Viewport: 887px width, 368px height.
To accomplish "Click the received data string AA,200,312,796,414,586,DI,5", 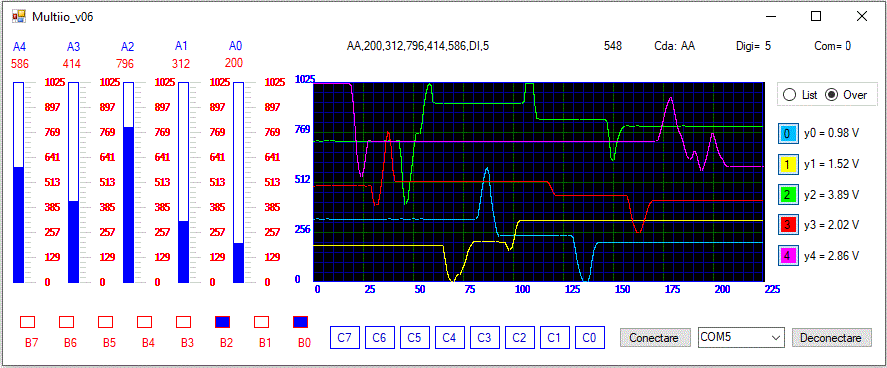I will point(417,46).
